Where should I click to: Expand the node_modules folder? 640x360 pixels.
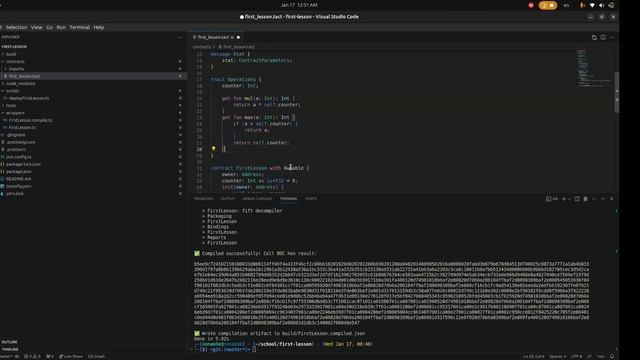tap(20, 84)
